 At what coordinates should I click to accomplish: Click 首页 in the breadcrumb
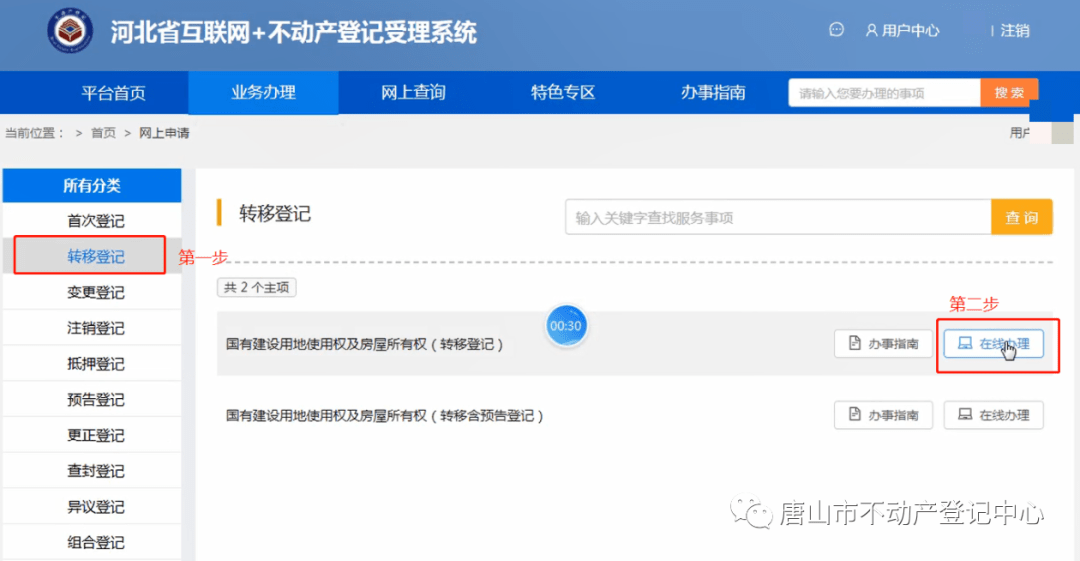(103, 133)
